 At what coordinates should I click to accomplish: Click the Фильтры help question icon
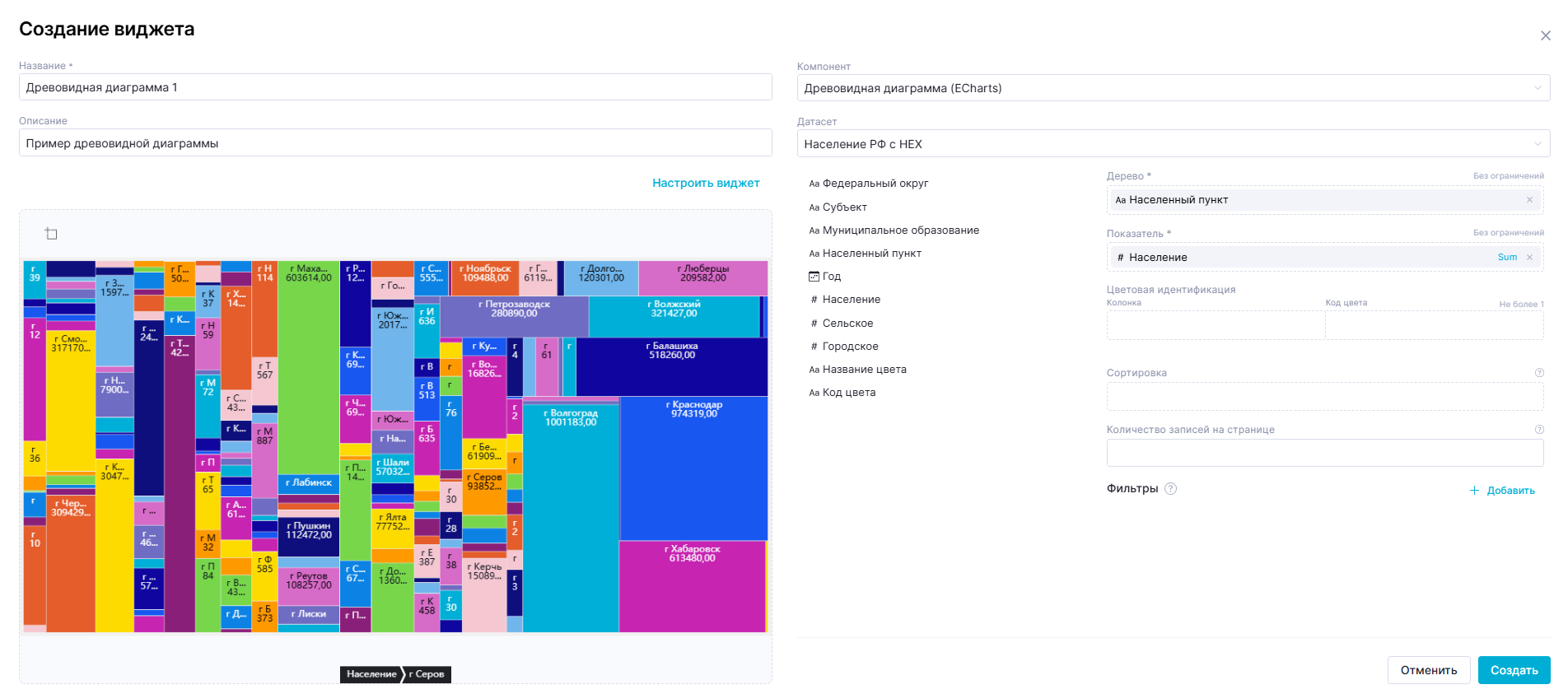[x=1170, y=489]
